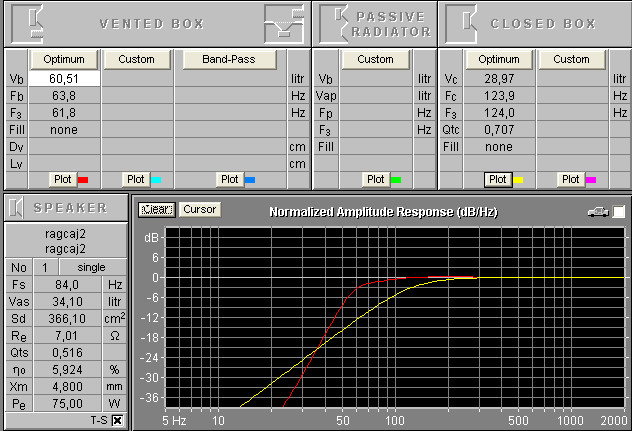This screenshot has height=431, width=632.
Task: Click the Vb value field 60,51
Action: (64, 79)
